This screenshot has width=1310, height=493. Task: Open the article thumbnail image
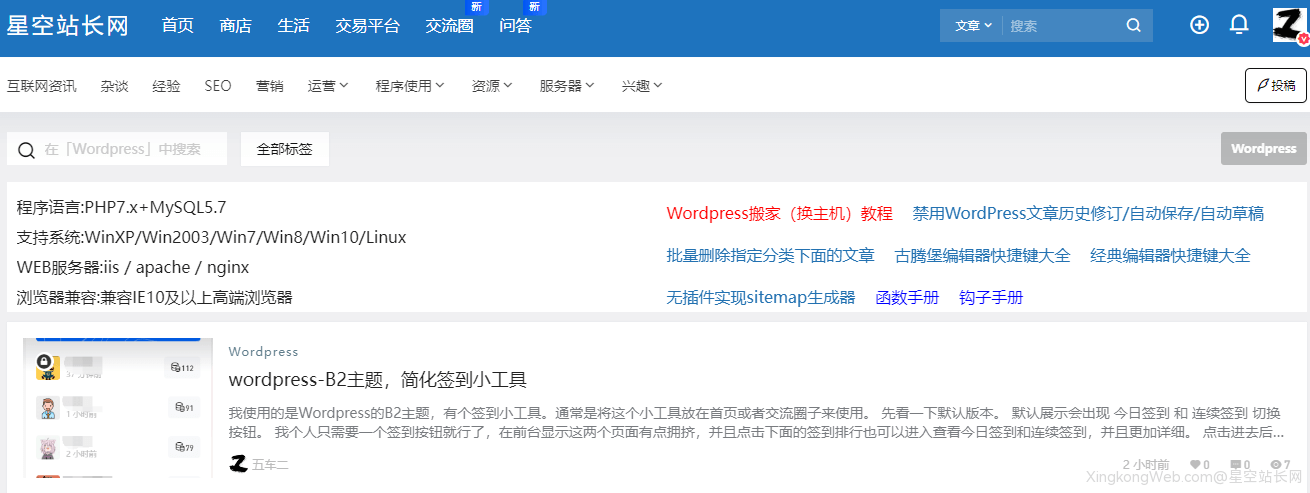click(x=118, y=407)
